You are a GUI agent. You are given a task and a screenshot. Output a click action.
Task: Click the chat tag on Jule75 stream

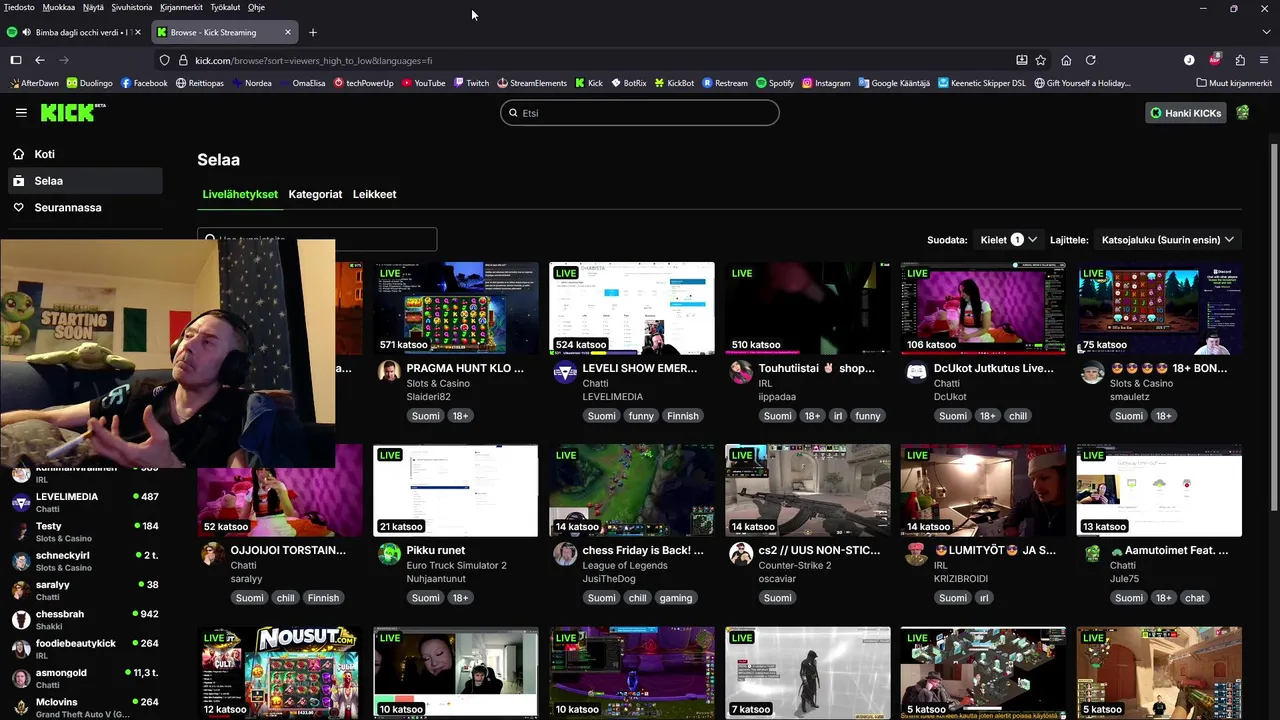point(1195,598)
